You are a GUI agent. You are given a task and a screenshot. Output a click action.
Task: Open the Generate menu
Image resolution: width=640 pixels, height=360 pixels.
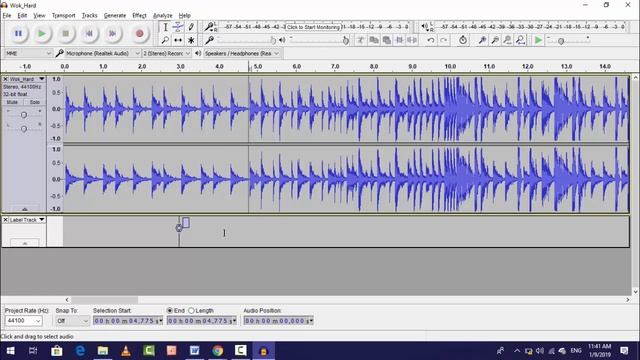point(115,16)
